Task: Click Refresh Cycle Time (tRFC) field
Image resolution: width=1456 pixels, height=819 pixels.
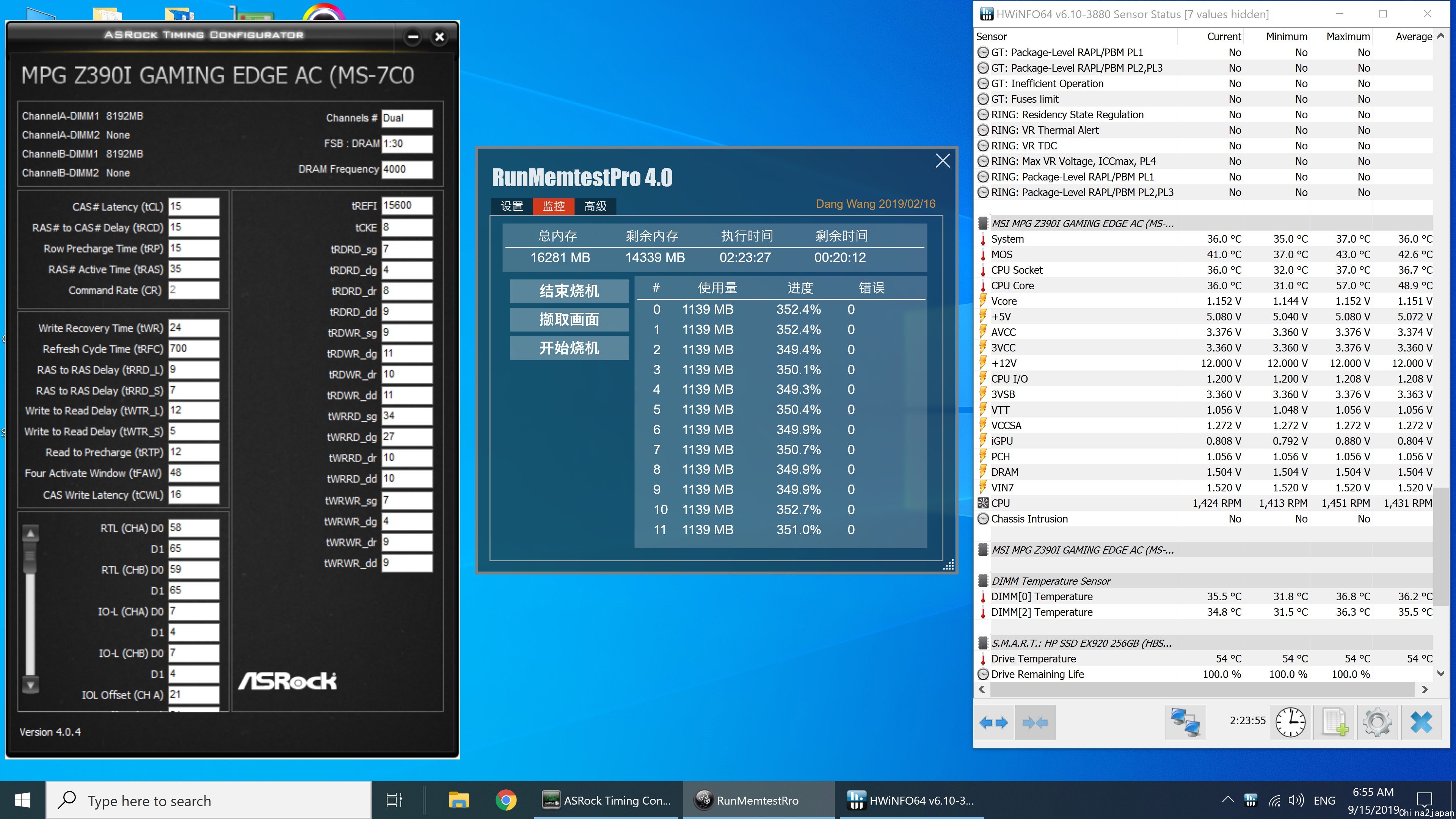Action: tap(194, 349)
